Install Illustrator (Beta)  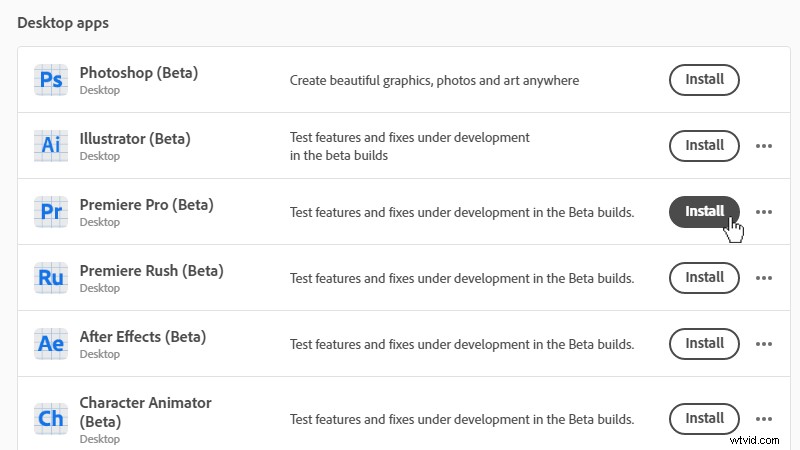[704, 145]
